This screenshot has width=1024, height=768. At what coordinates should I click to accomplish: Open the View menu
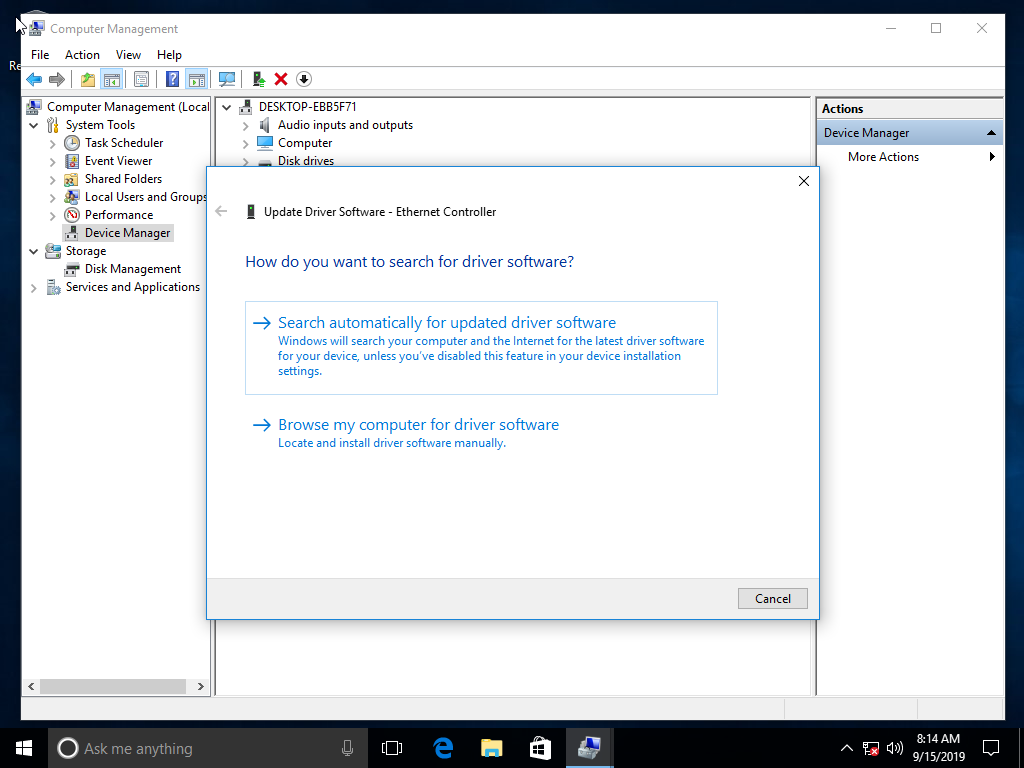(128, 55)
